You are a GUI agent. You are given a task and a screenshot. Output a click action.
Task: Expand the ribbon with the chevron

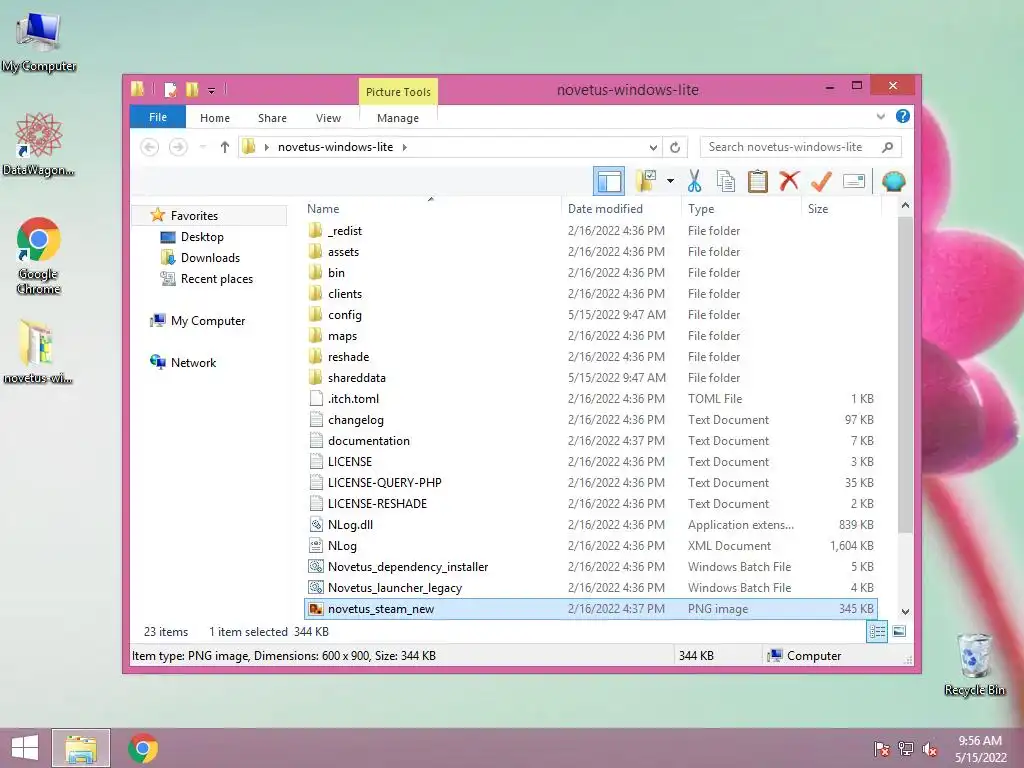tap(880, 116)
